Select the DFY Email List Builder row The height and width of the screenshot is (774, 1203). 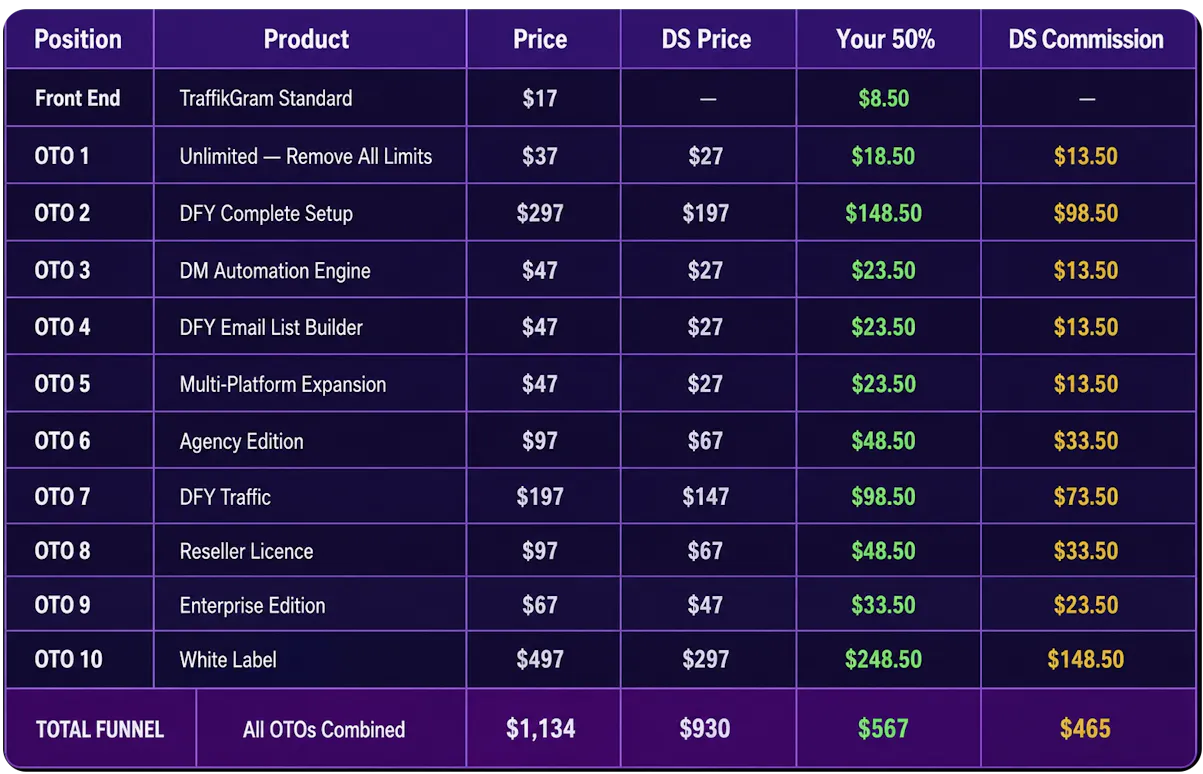(x=601, y=327)
